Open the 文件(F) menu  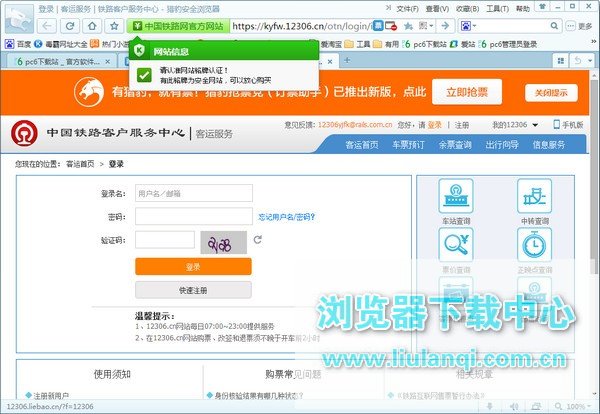tap(407, 8)
